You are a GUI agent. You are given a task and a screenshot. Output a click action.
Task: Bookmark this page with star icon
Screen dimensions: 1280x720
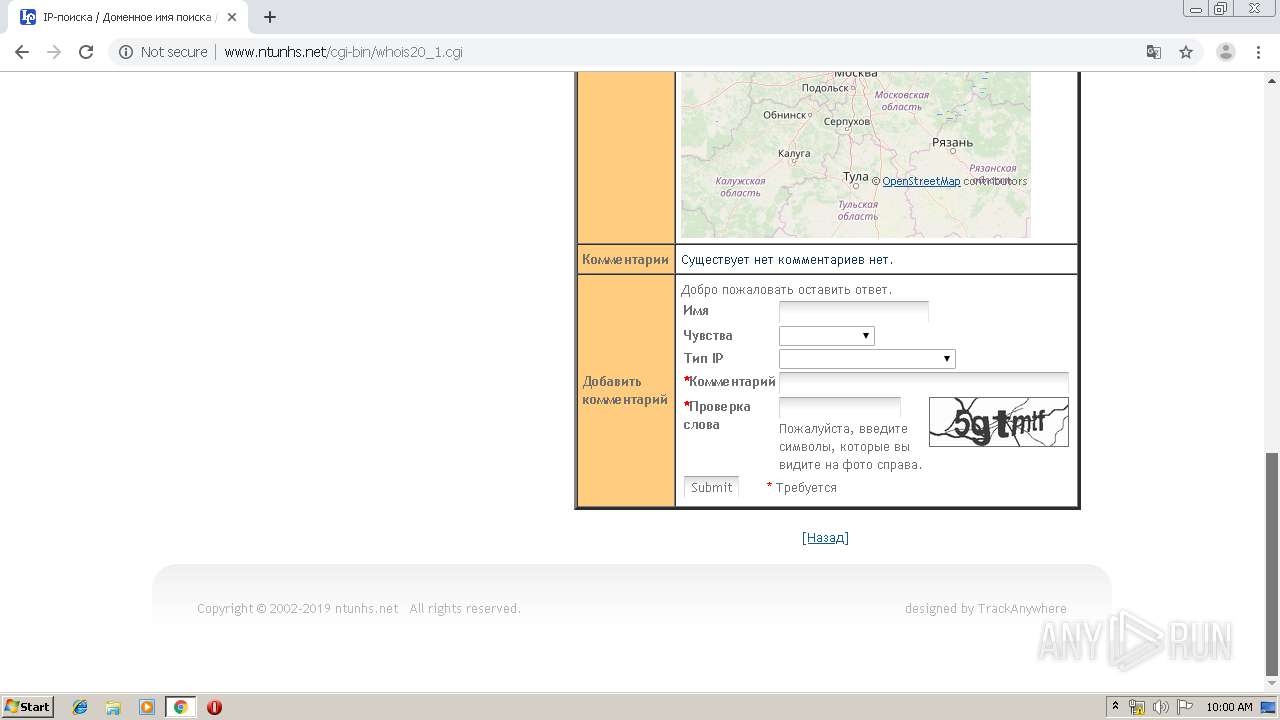pyautogui.click(x=1186, y=52)
